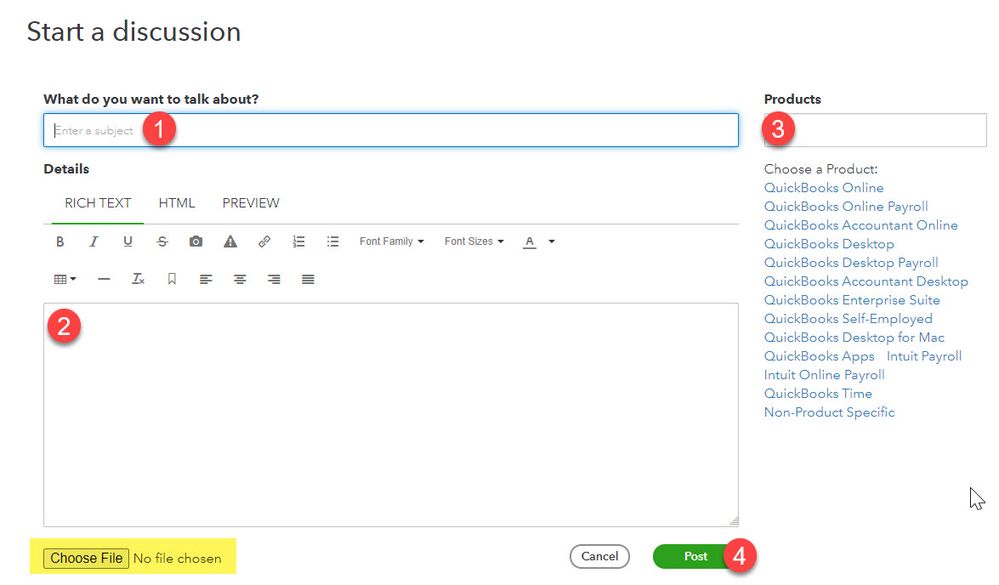
Task: Align text left
Action: pos(205,279)
